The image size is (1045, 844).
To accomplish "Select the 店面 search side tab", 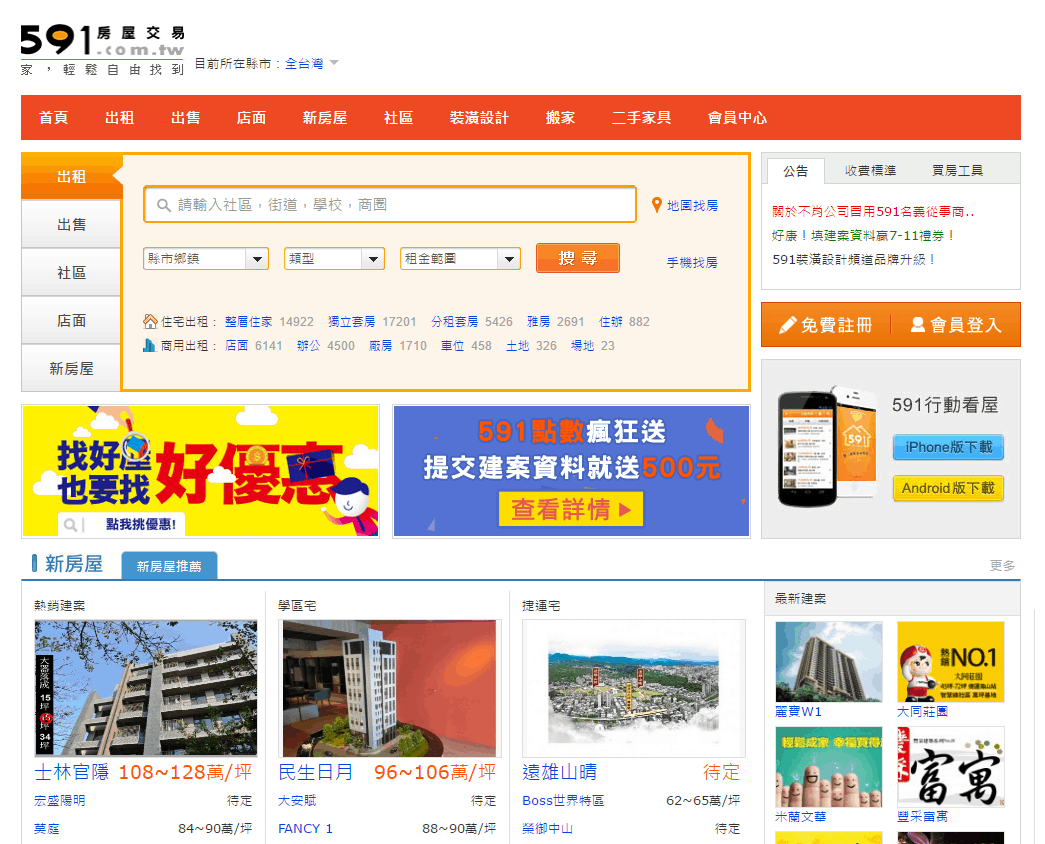I will click(x=71, y=321).
